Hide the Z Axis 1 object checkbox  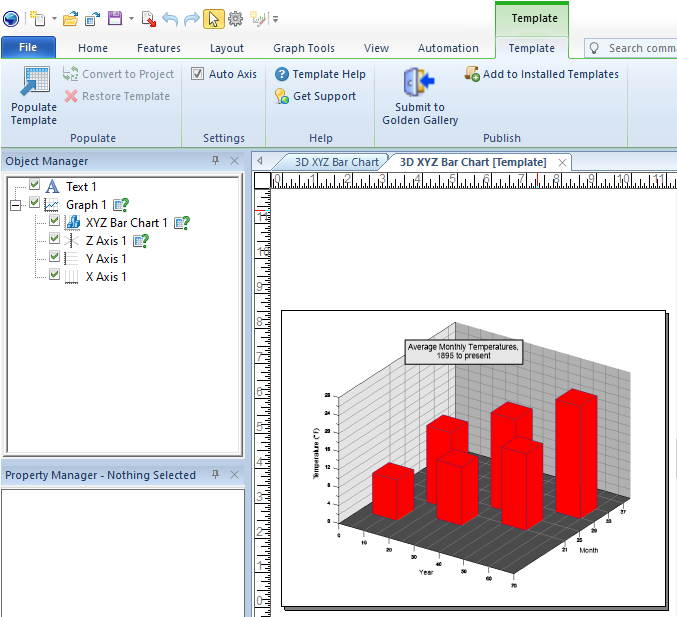tap(55, 240)
